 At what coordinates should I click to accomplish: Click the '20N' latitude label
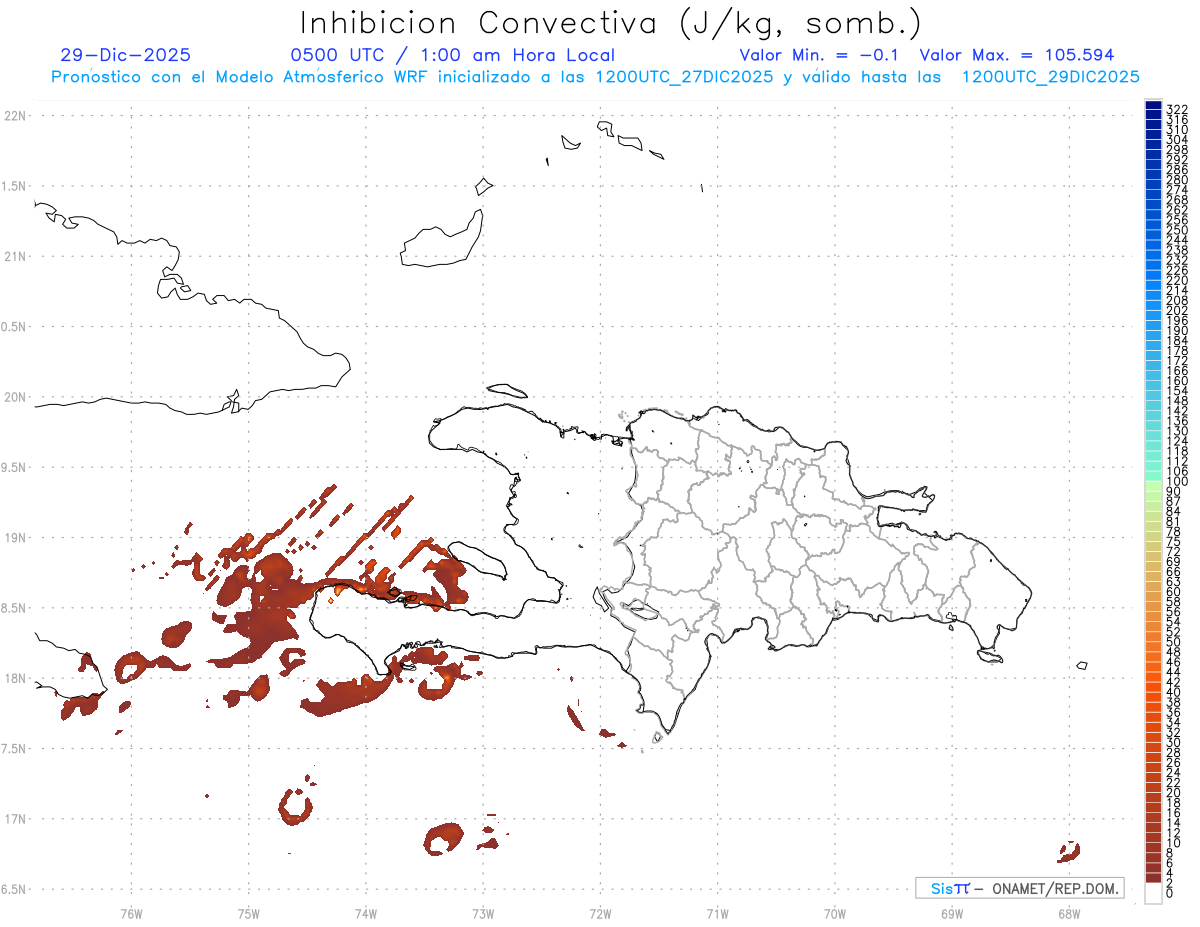tap(14, 397)
